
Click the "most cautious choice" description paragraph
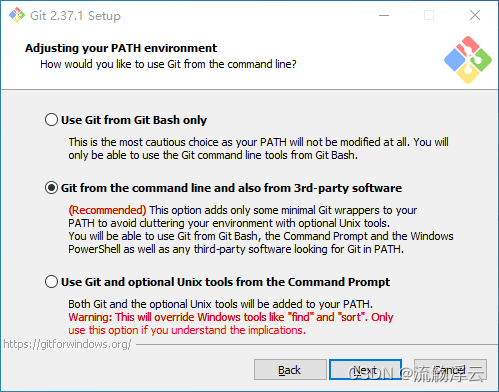258,148
